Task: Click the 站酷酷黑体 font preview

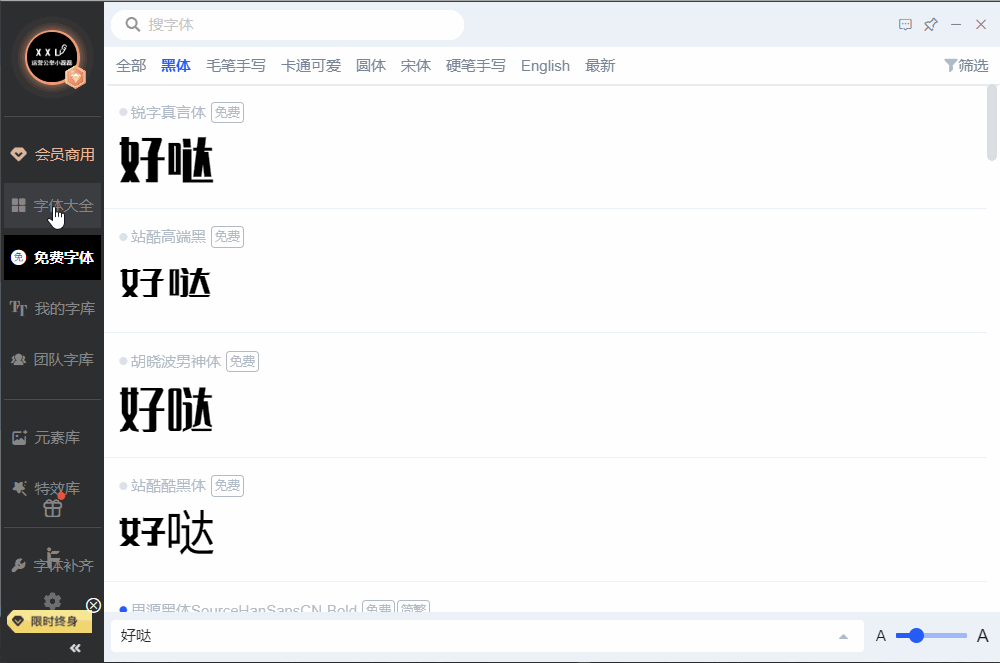Action: (x=166, y=532)
